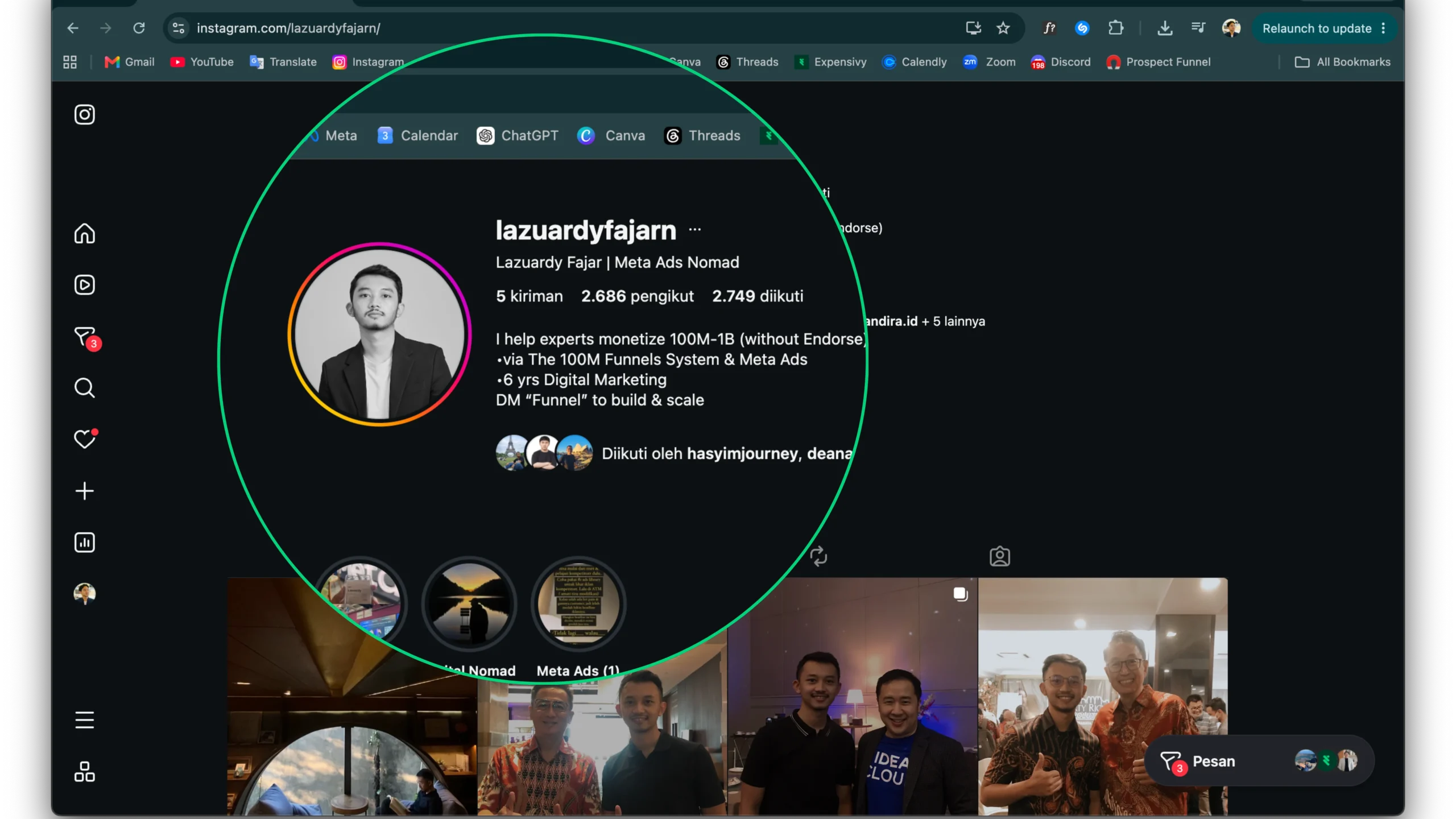Screen dimensions: 1456x819
Task: Open the More hamburger menu
Action: click(x=85, y=720)
